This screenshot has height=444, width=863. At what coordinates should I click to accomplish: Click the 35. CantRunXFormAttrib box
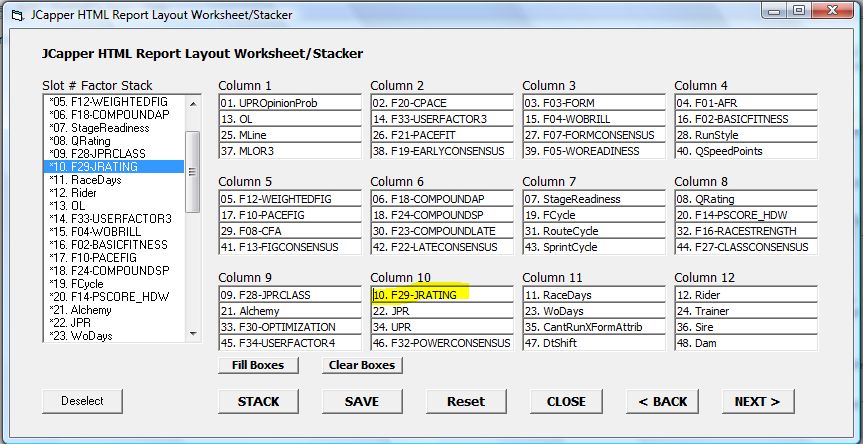593,327
